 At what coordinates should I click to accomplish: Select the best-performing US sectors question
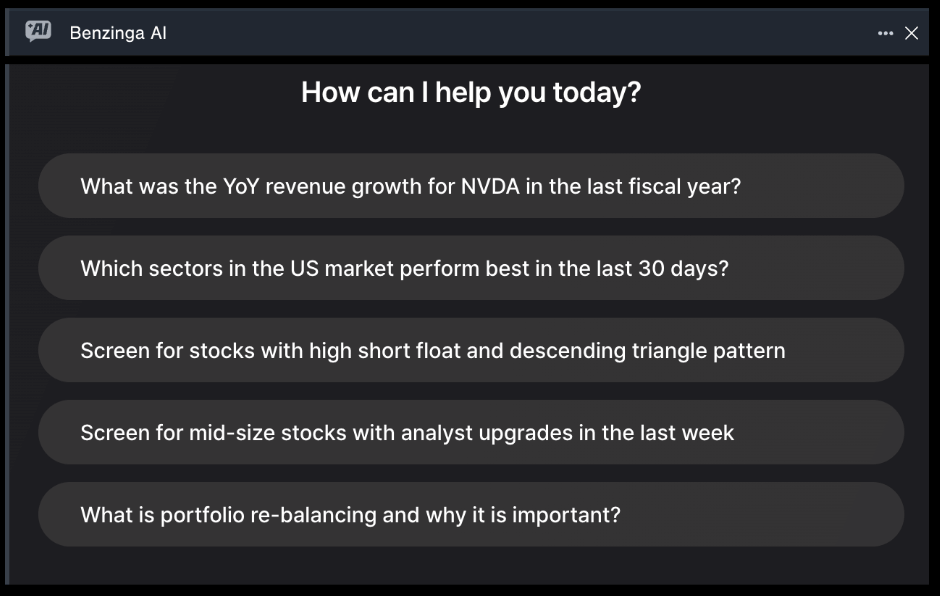471,268
